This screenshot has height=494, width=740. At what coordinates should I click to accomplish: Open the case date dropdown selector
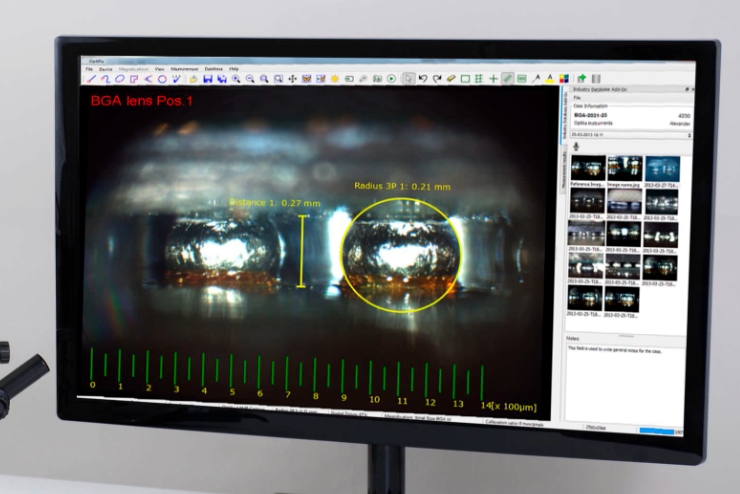click(x=631, y=135)
